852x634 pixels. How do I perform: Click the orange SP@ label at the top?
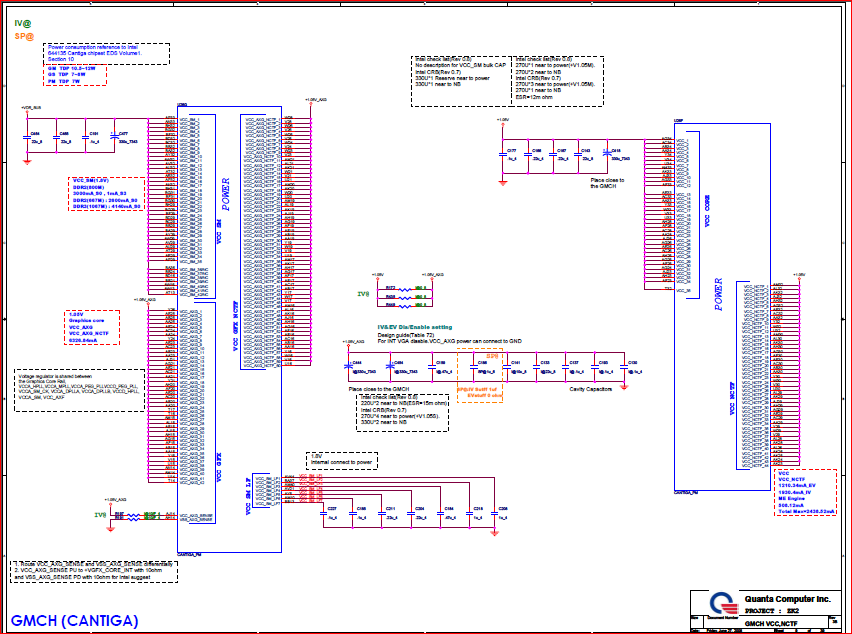click(24, 36)
